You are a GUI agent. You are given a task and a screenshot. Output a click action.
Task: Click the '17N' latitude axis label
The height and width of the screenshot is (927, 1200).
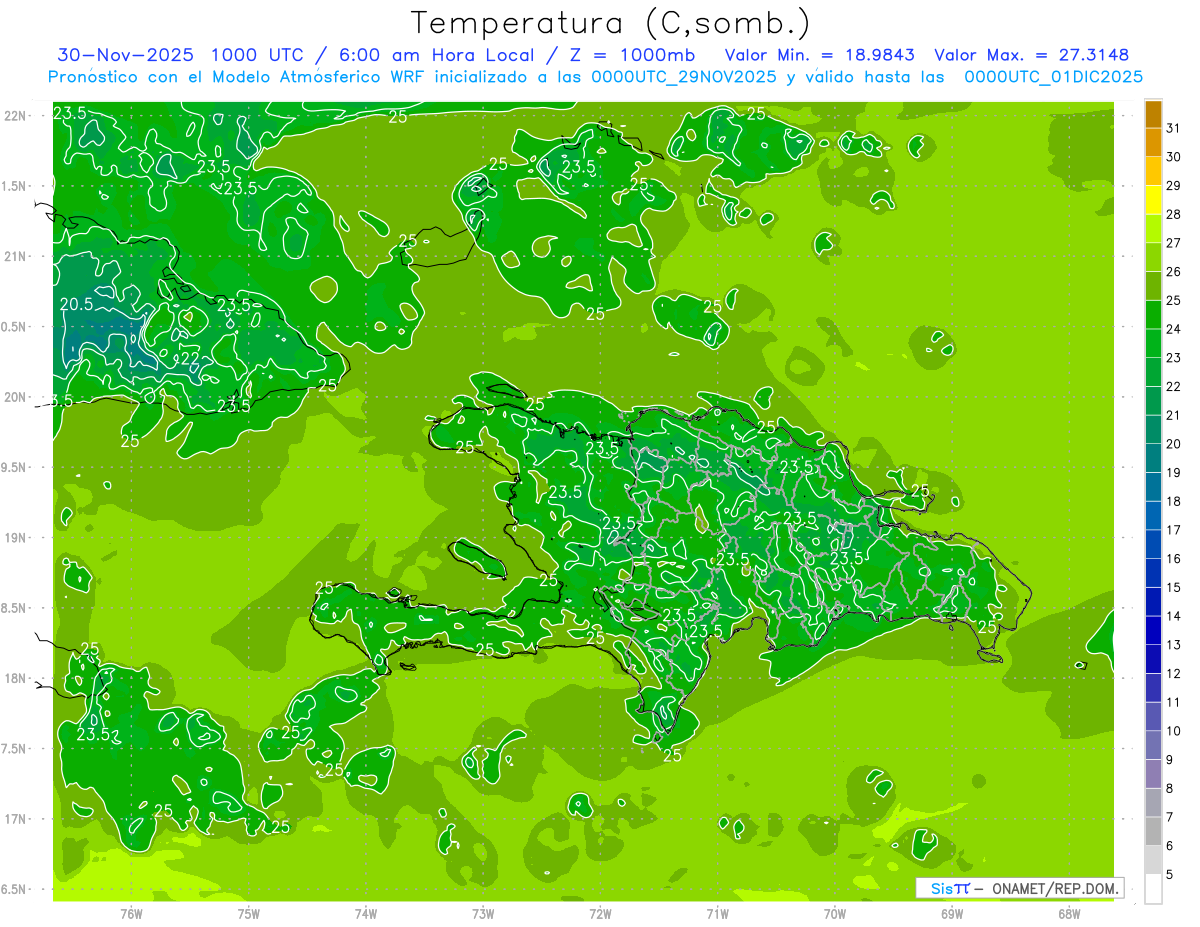[15, 819]
